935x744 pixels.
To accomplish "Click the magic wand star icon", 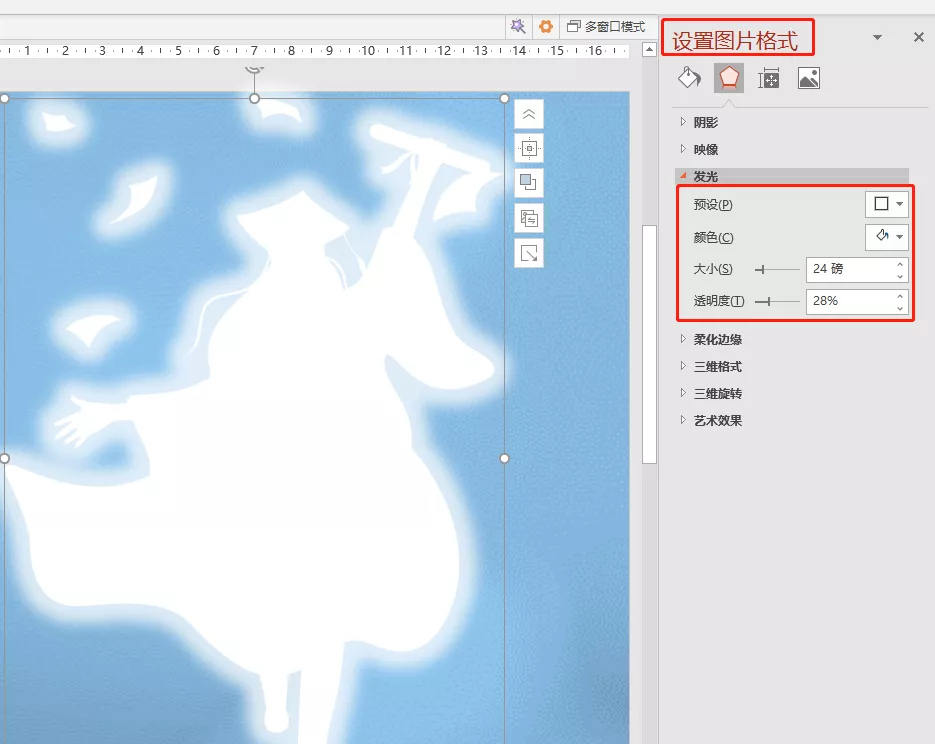I will coord(518,26).
